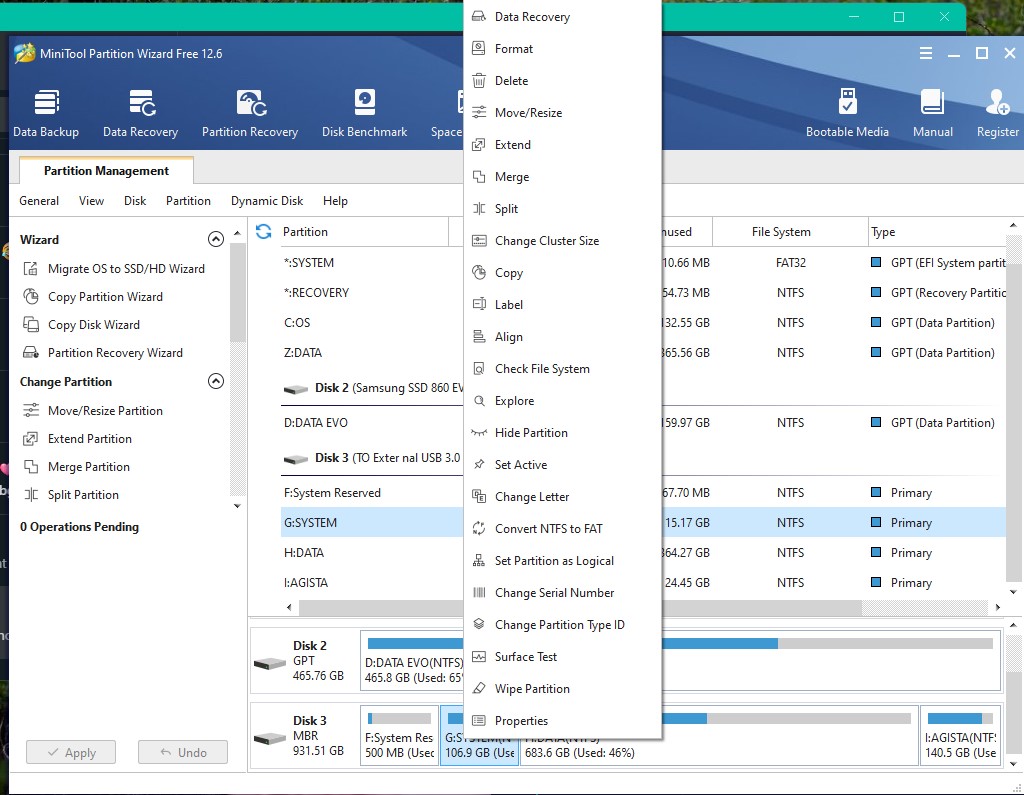Select Split from context menu
The width and height of the screenshot is (1024, 795).
click(x=562, y=208)
